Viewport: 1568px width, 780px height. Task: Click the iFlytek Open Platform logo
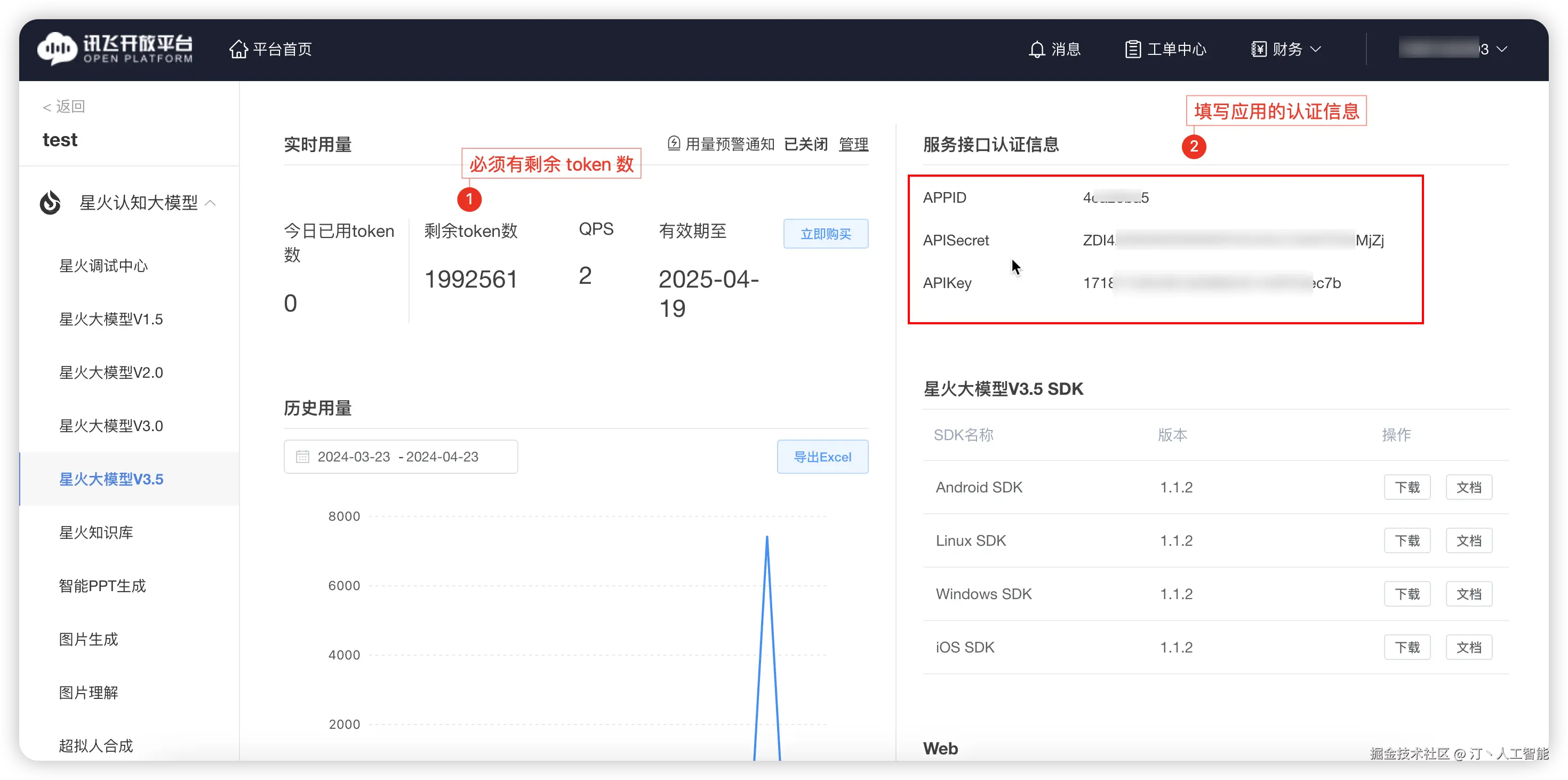click(115, 49)
